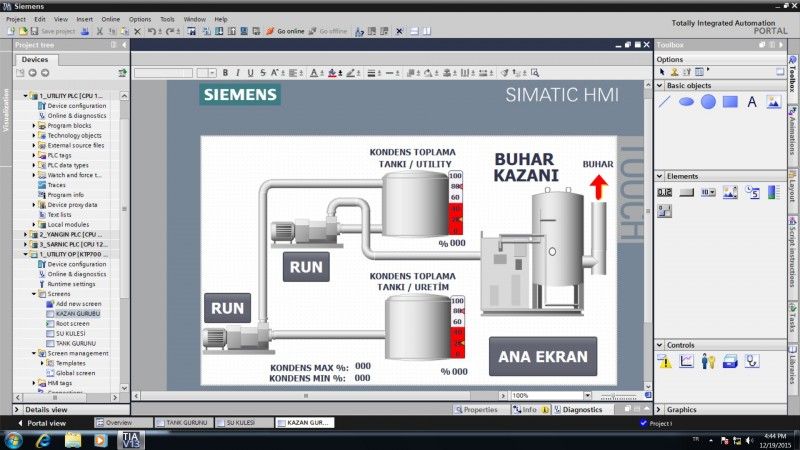The image size is (800, 450).
Task: Select the Bar element
Action: pyautogui.click(x=773, y=192)
